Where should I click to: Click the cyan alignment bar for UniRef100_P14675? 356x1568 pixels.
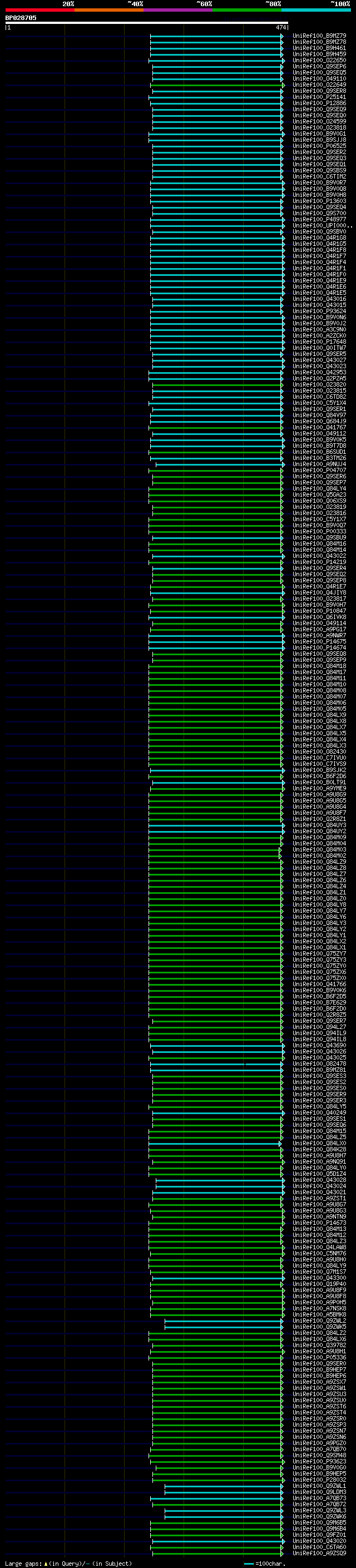click(x=216, y=641)
